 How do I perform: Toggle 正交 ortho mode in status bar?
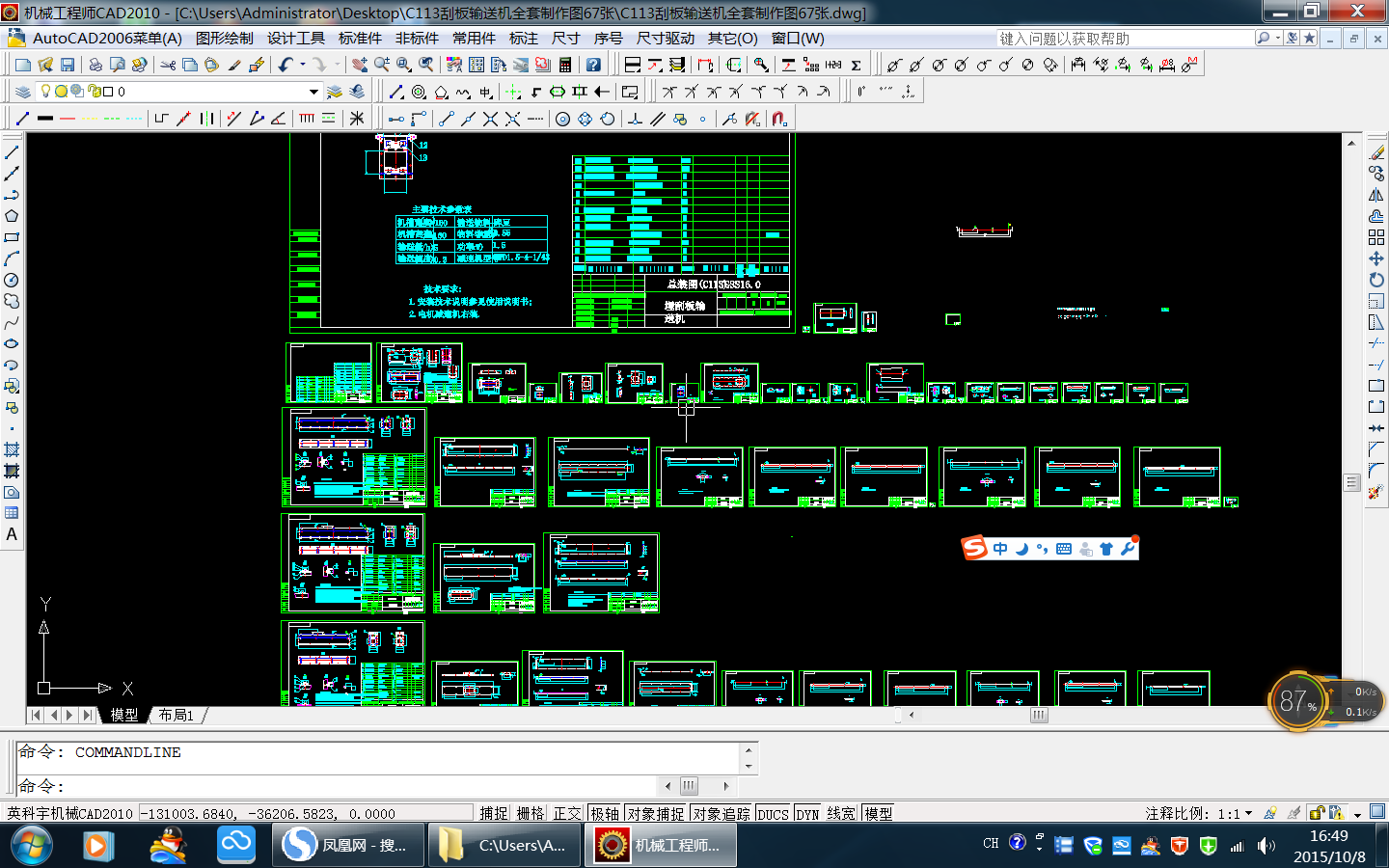(x=567, y=813)
